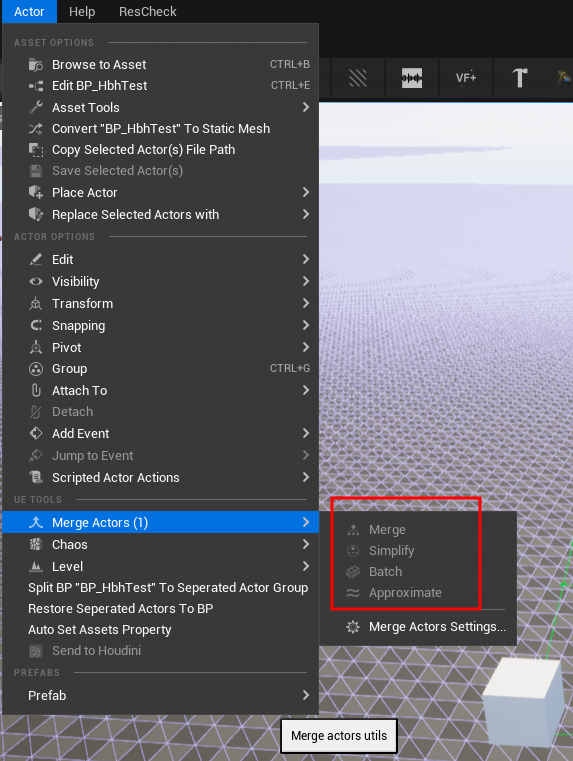Viewport: 573px width, 761px height.
Task: Click the large T text toolbar icon
Action: point(520,78)
